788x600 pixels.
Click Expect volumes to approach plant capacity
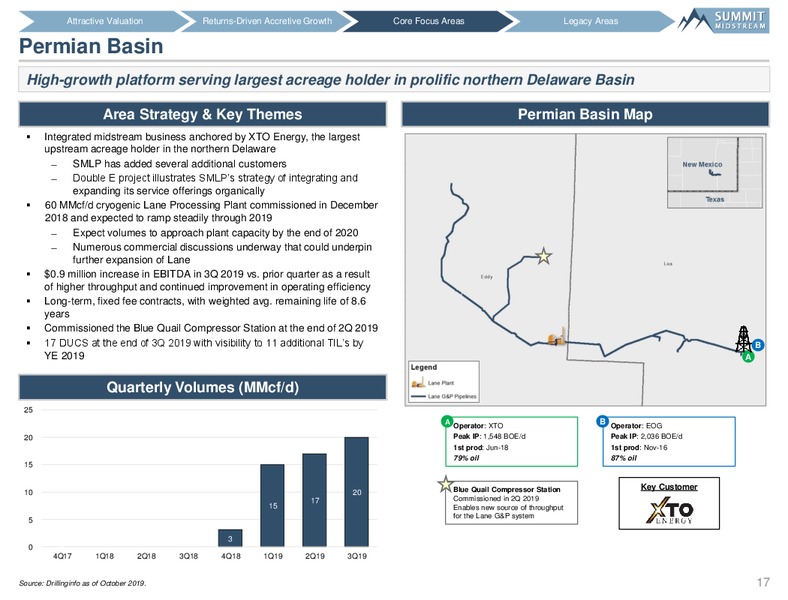215,233
